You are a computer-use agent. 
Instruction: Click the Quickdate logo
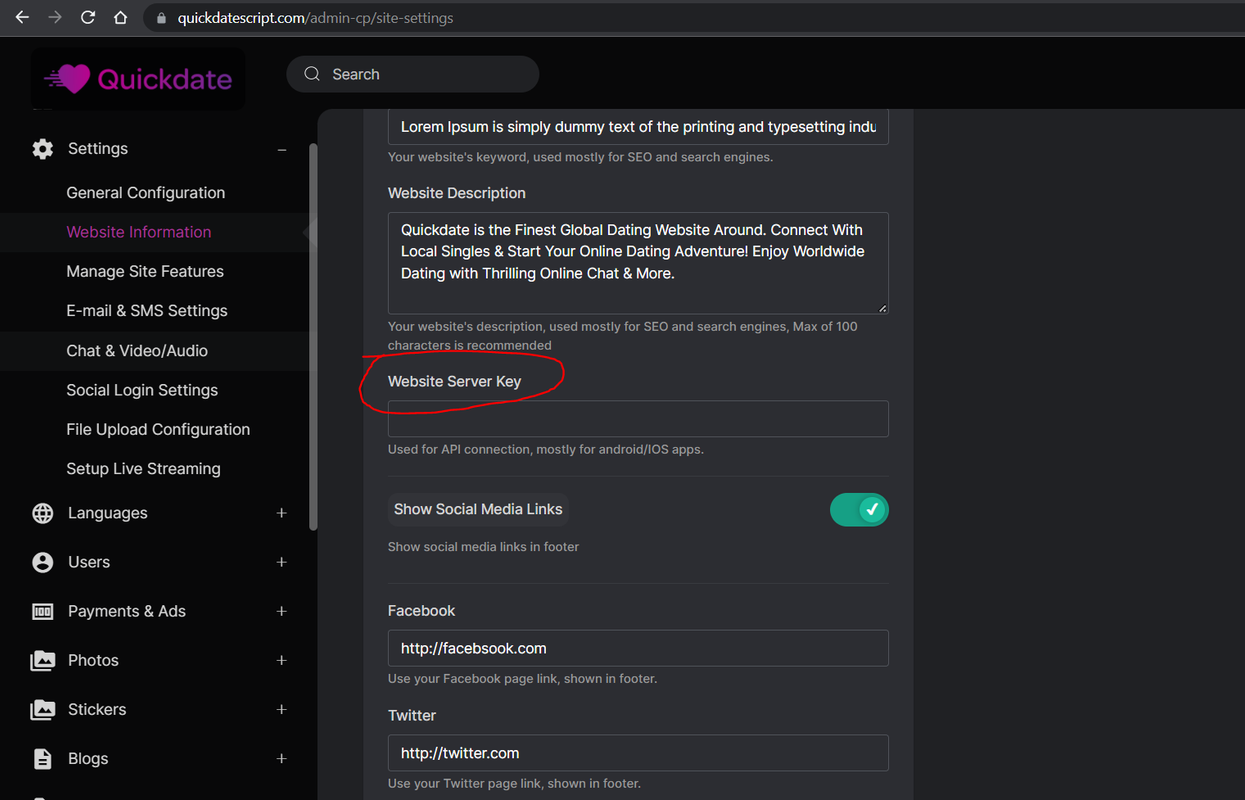[x=138, y=79]
